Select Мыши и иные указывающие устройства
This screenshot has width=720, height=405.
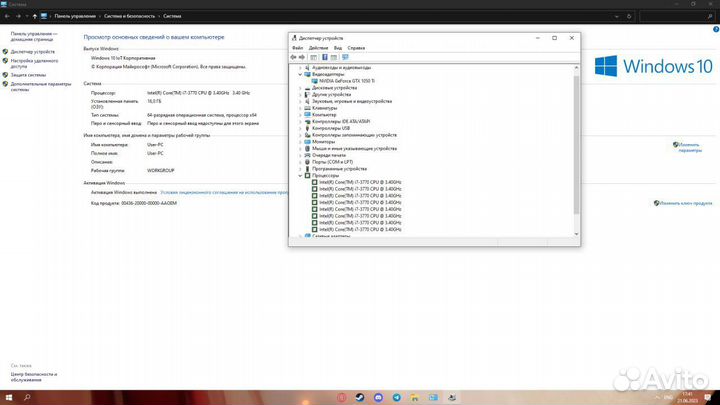click(354, 149)
